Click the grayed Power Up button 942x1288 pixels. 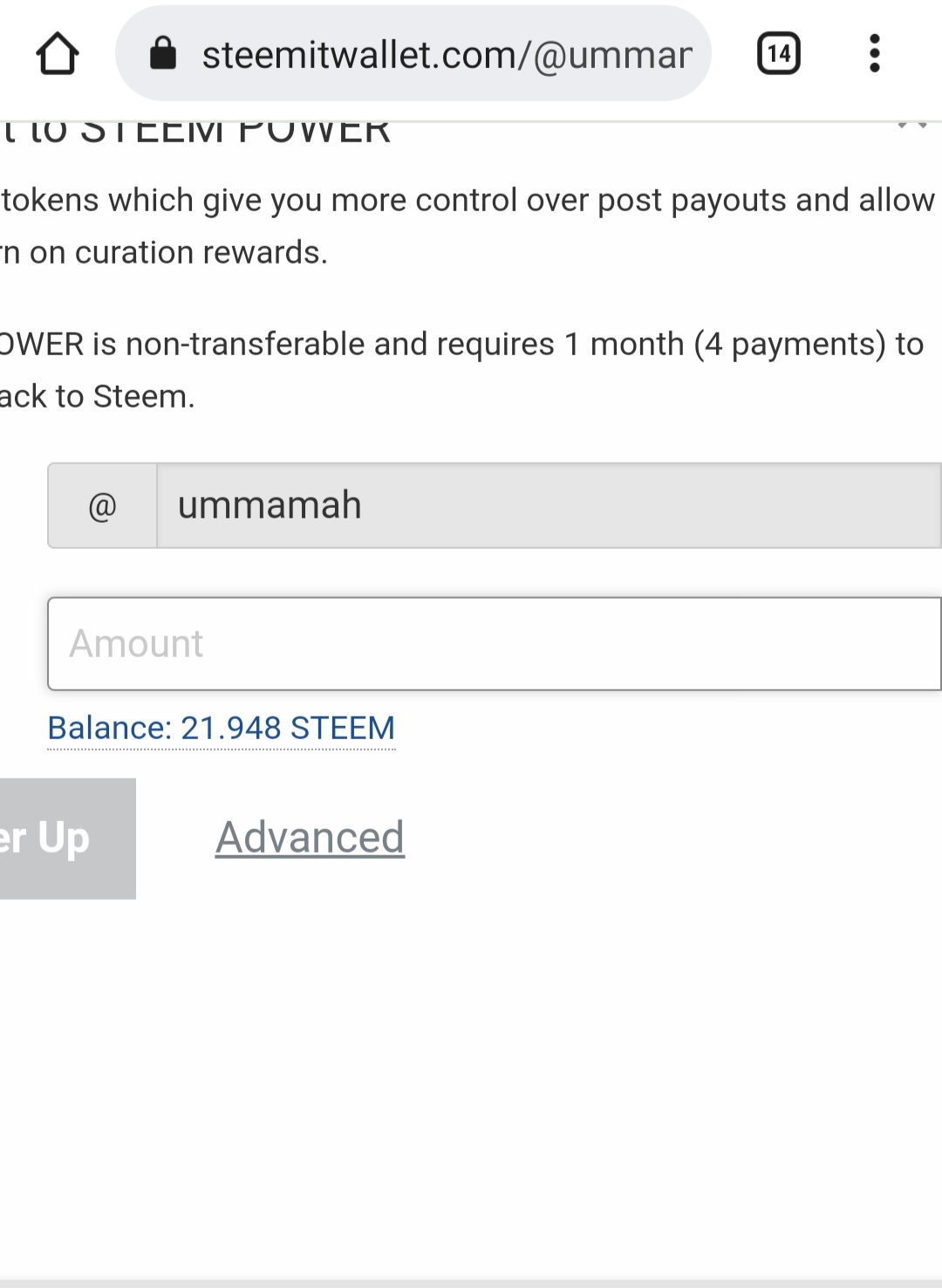pyautogui.click(x=67, y=839)
